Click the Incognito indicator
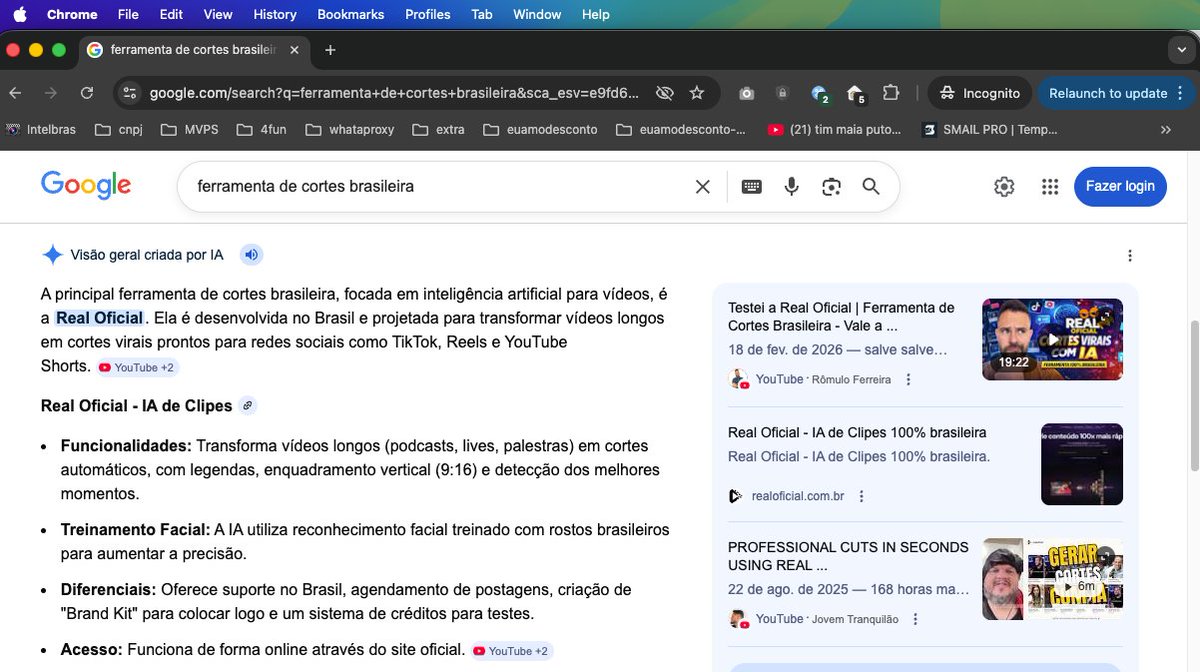Screen dimensions: 1200x672 (x=980, y=93)
